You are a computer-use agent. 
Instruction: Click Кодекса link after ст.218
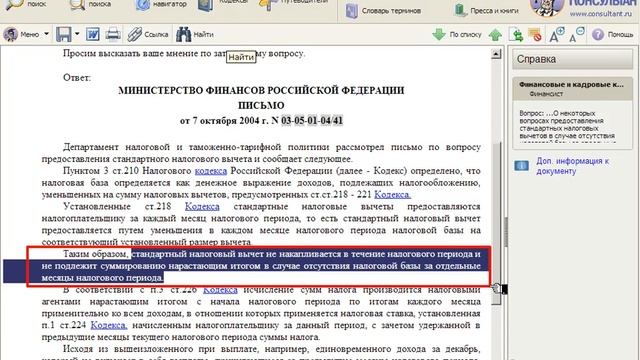[202, 207]
